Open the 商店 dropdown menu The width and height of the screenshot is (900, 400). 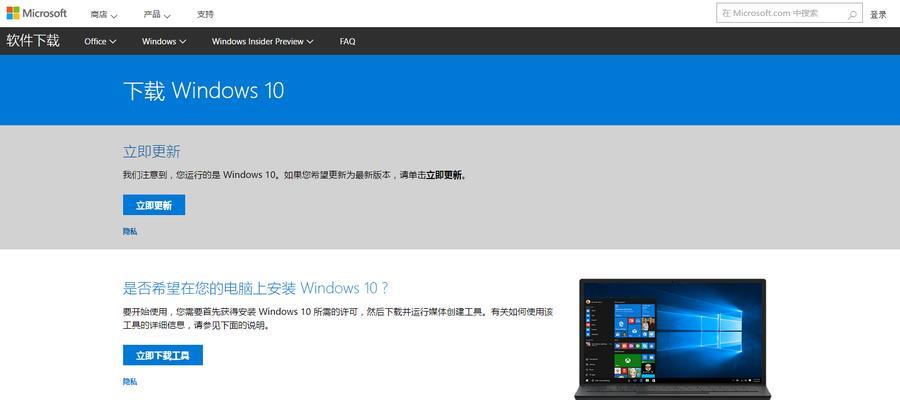(x=103, y=14)
